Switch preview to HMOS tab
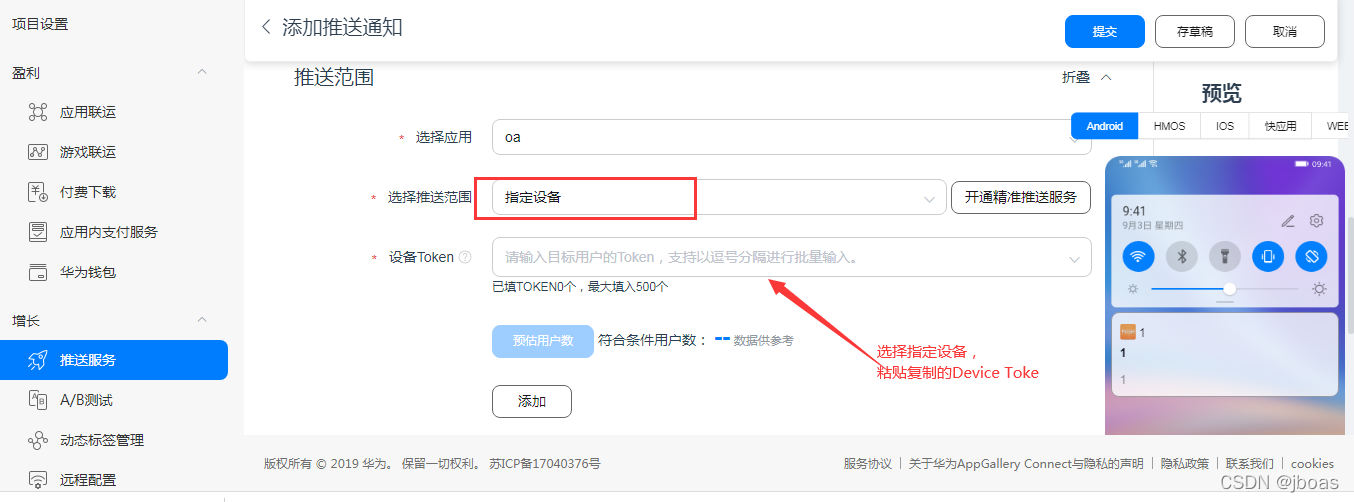Viewport: 1354px width, 502px height. (x=1169, y=126)
